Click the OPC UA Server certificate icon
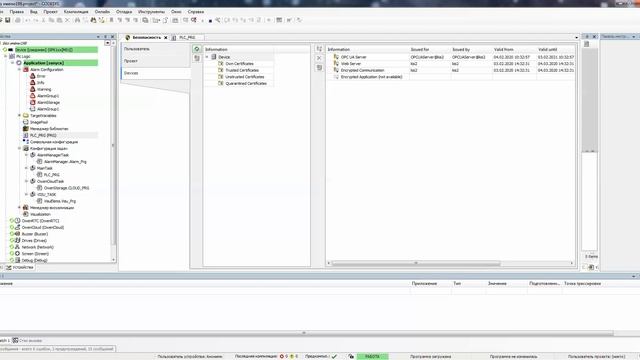640x360 pixels. 336,57
